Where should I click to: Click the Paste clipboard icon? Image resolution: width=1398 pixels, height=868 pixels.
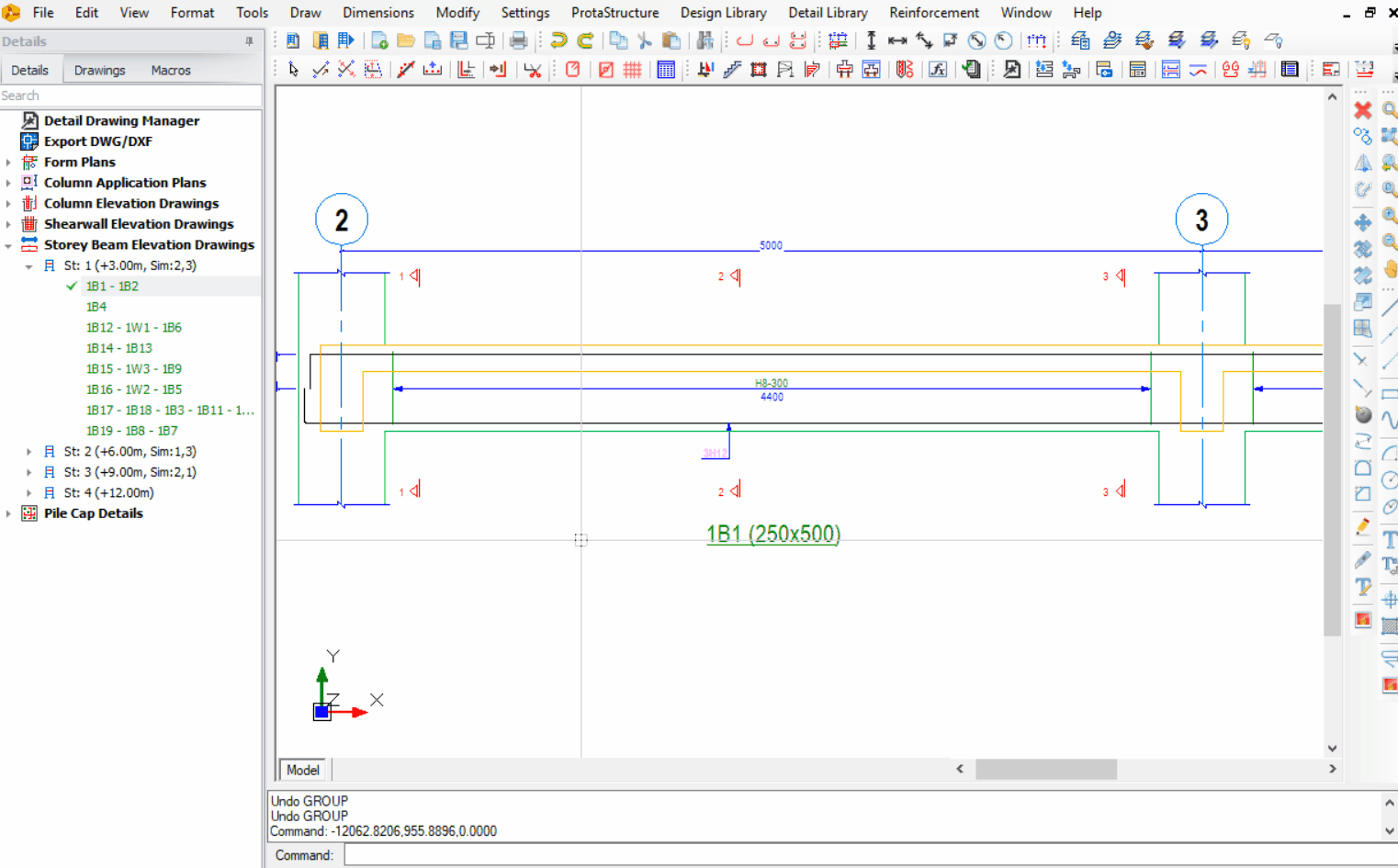[x=671, y=40]
